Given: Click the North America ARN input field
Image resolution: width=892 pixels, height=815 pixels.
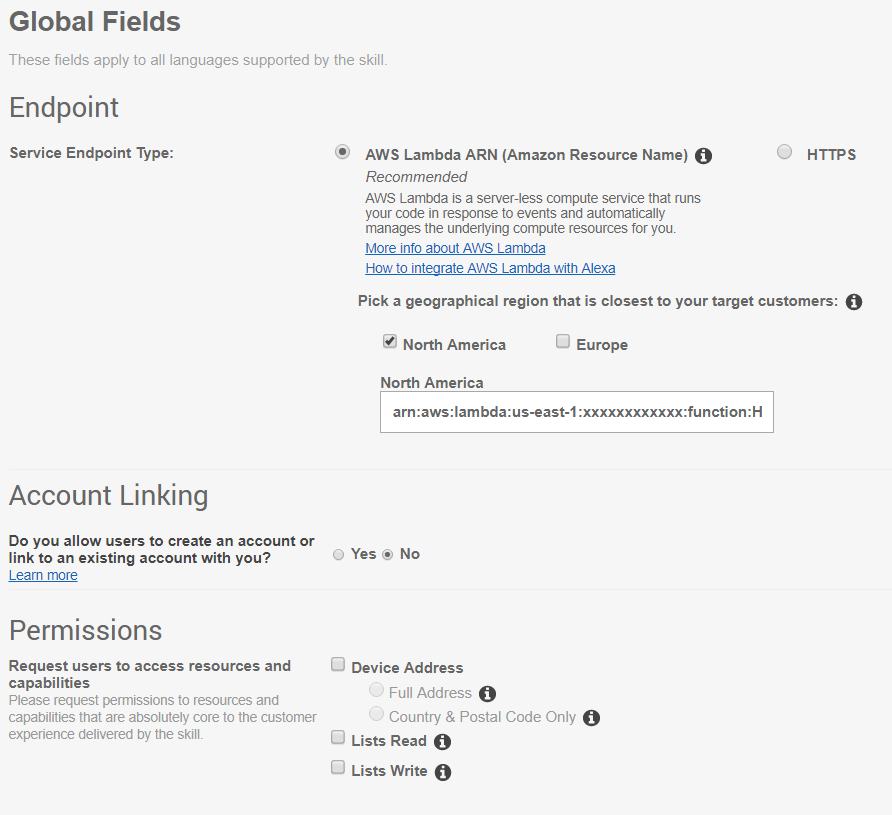Looking at the screenshot, I should (x=577, y=412).
